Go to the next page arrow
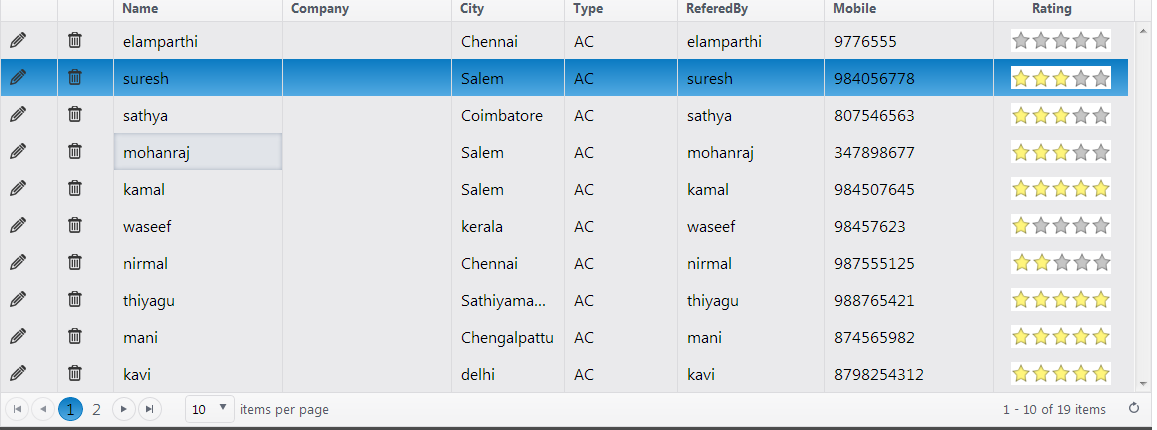Image resolution: width=1157 pixels, height=430 pixels. click(124, 408)
